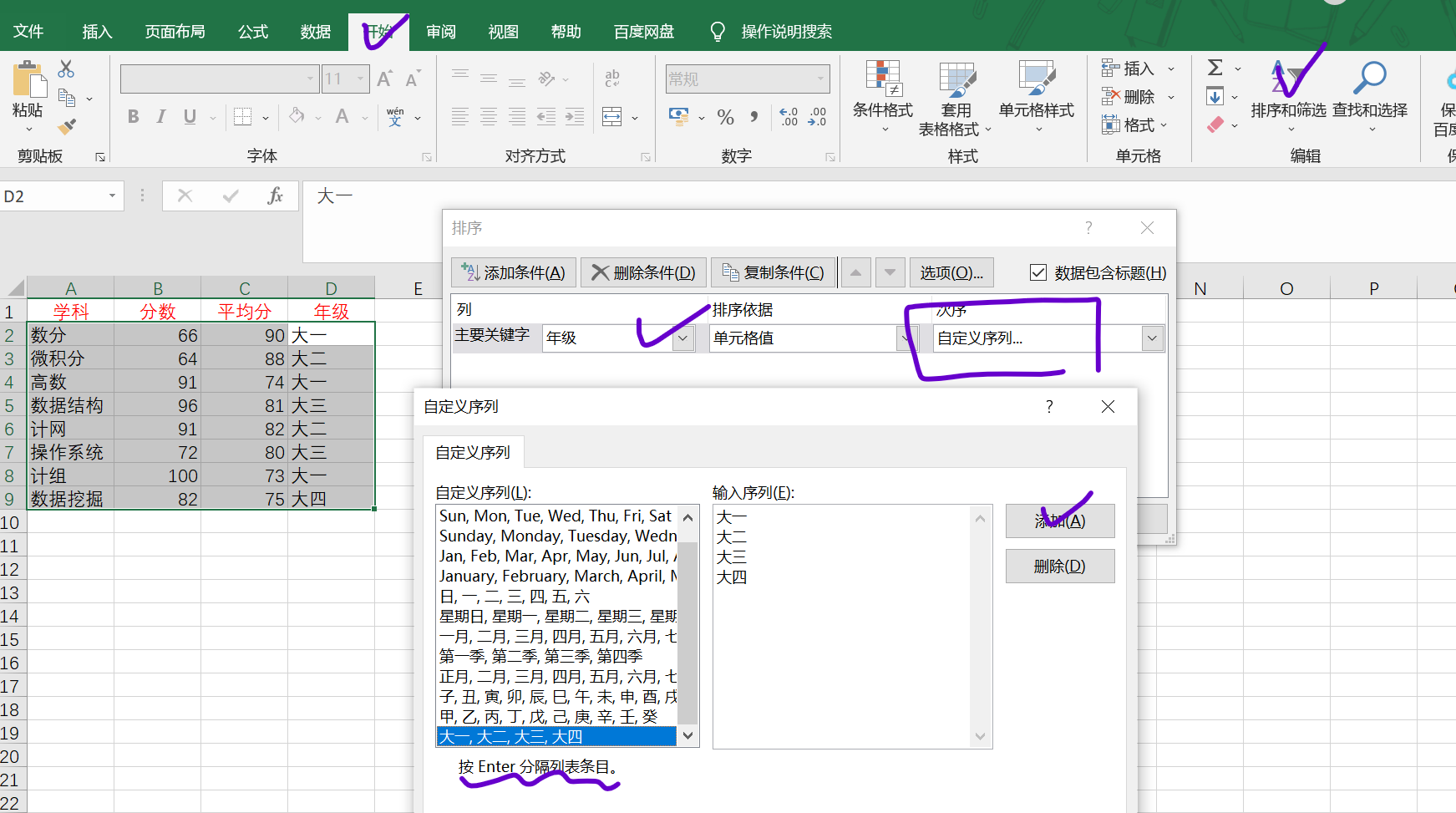Click the Format Painter brush icon
1456x813 pixels.
point(67,126)
